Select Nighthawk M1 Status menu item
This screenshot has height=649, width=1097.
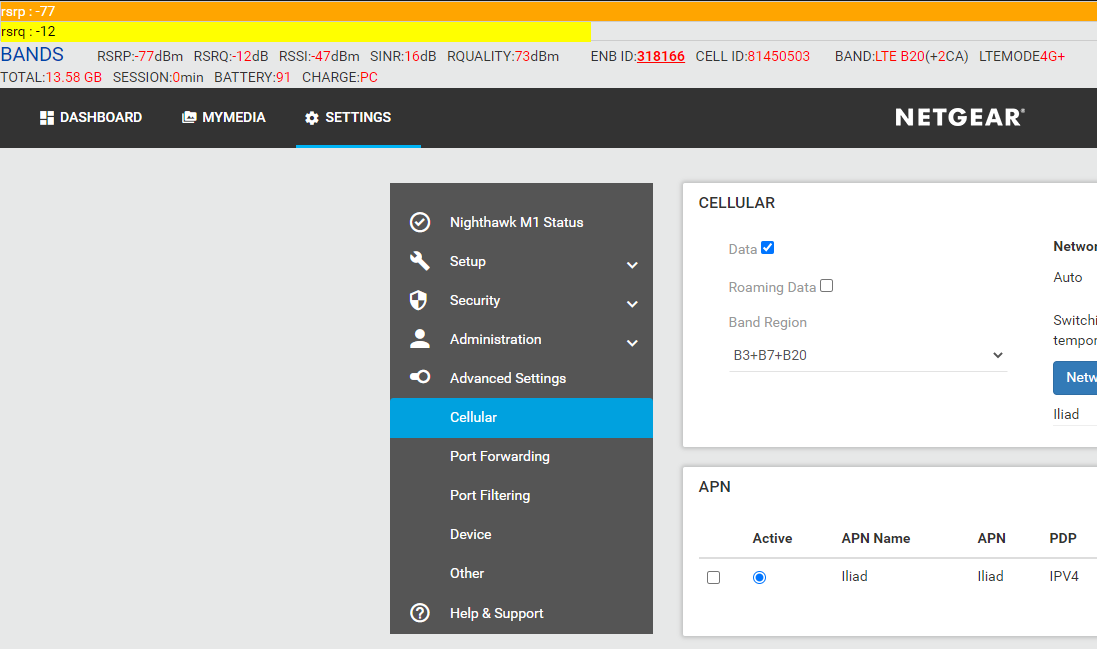[x=521, y=222]
